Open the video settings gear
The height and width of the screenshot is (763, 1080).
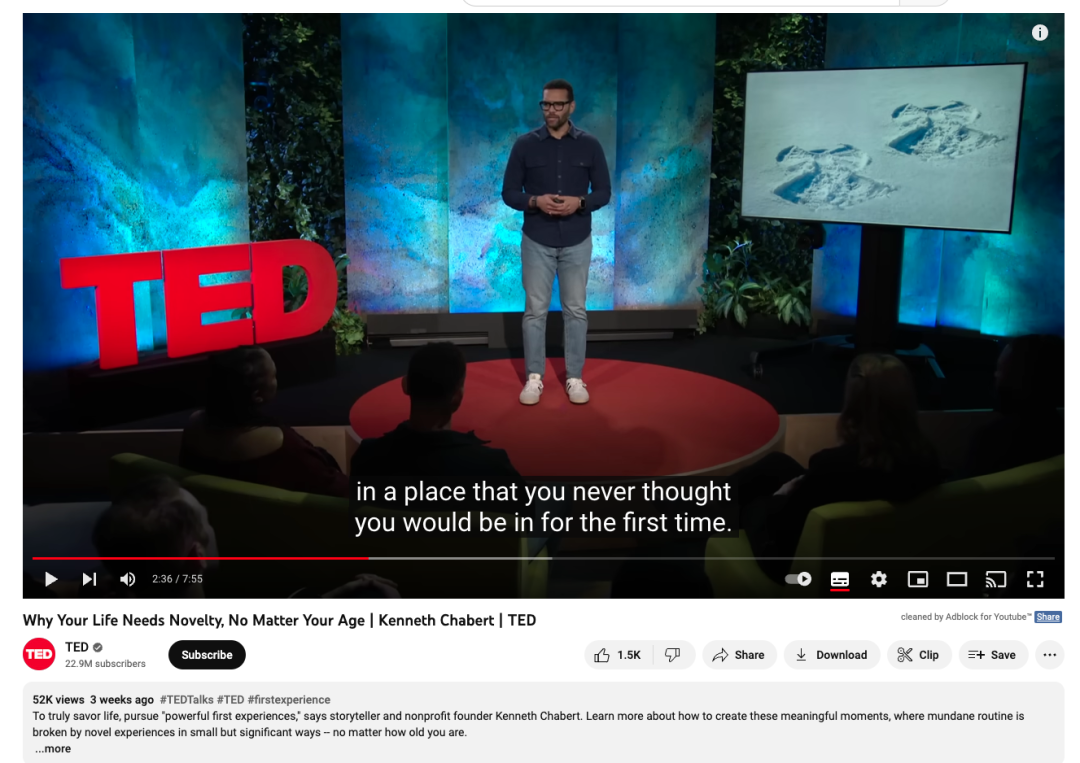click(x=879, y=579)
